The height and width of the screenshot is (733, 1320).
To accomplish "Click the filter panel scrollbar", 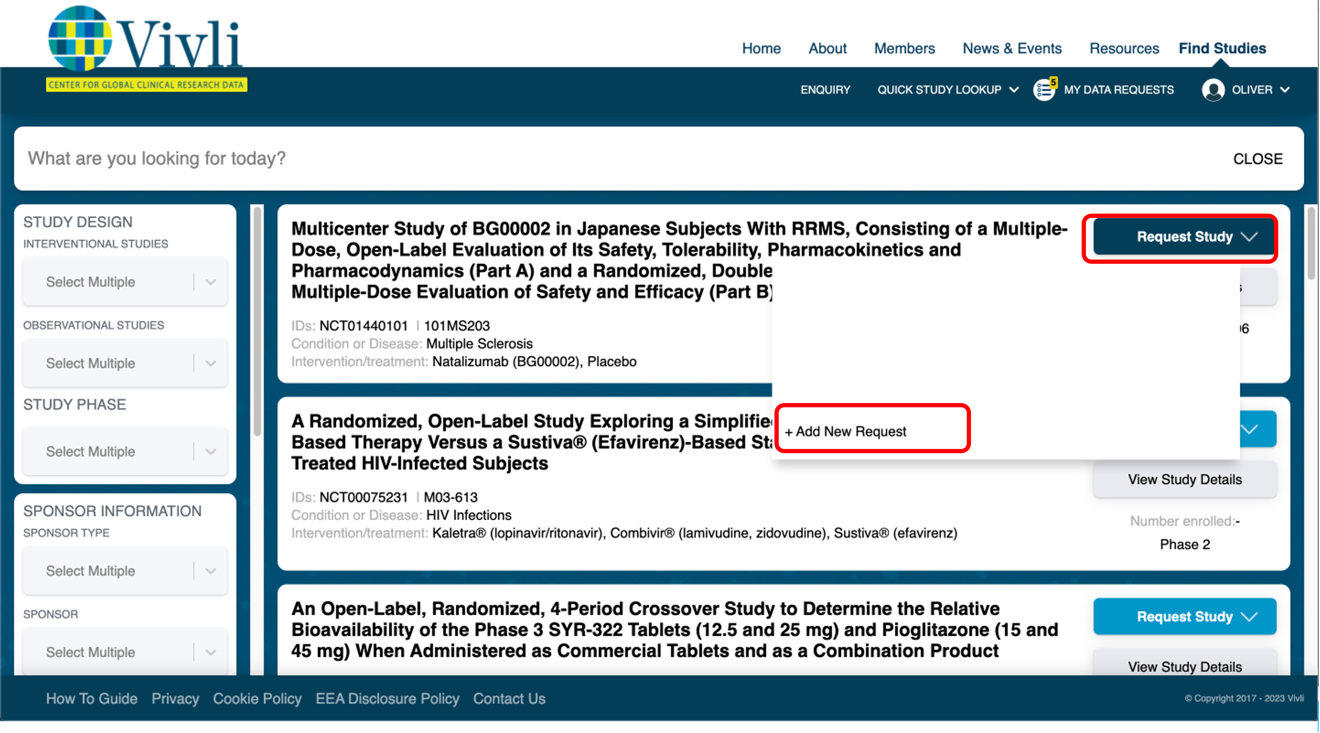I will click(x=257, y=320).
